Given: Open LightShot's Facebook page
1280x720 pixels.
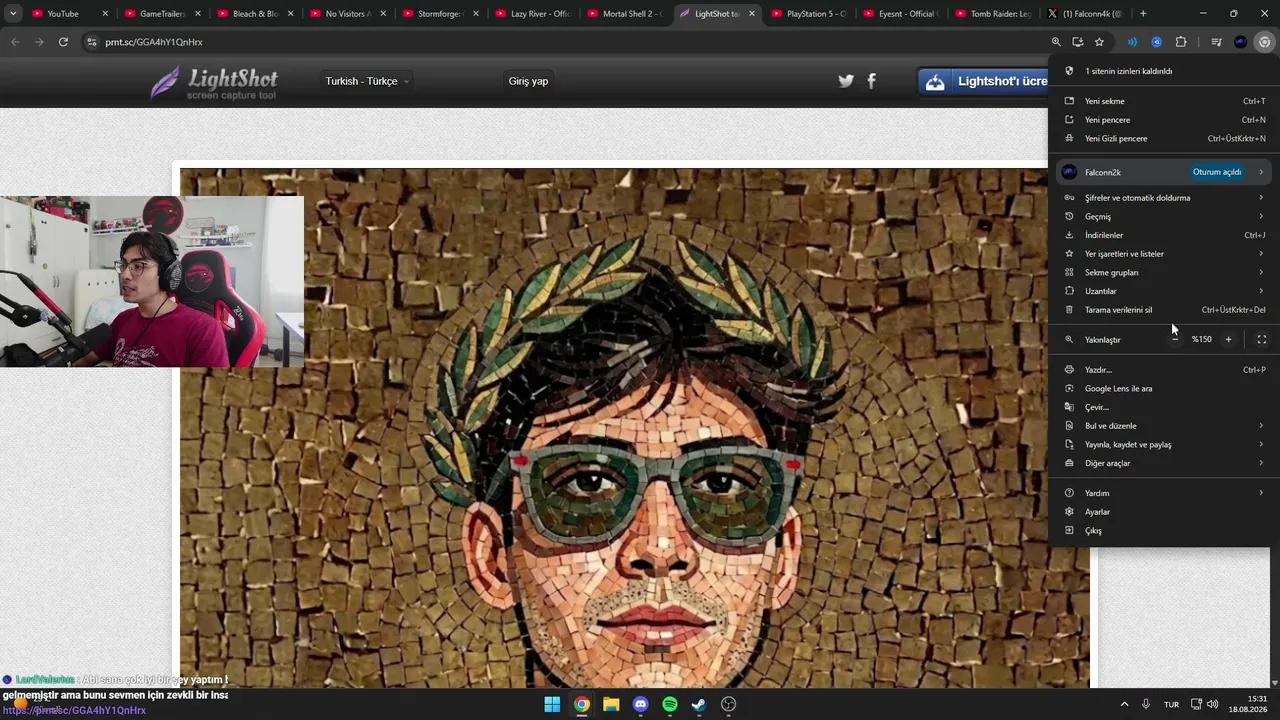Looking at the screenshot, I should point(871,81).
